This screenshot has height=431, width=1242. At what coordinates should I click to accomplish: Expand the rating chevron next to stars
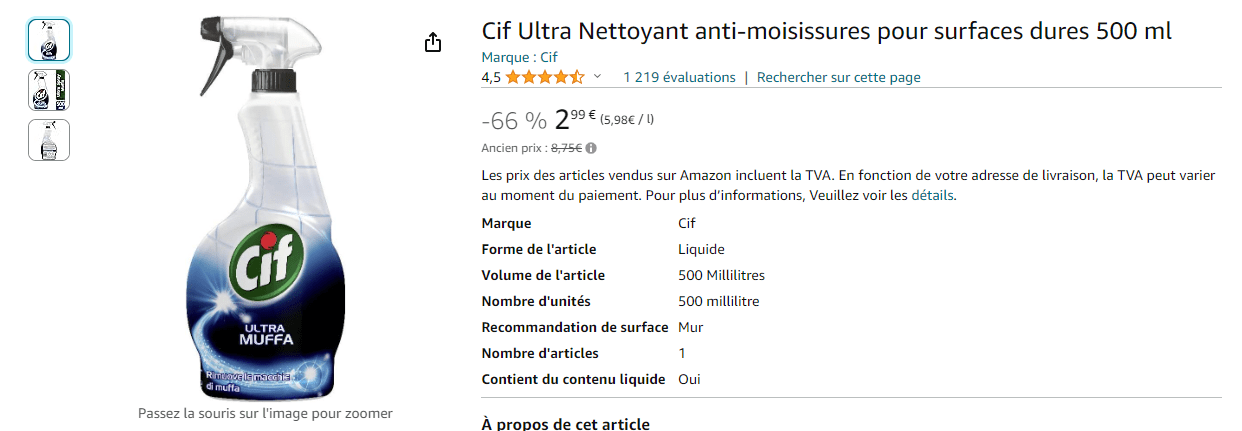click(598, 77)
